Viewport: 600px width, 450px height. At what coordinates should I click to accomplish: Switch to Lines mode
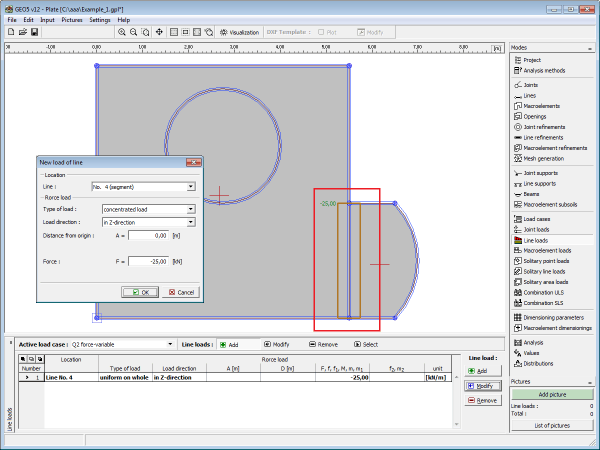coord(525,96)
